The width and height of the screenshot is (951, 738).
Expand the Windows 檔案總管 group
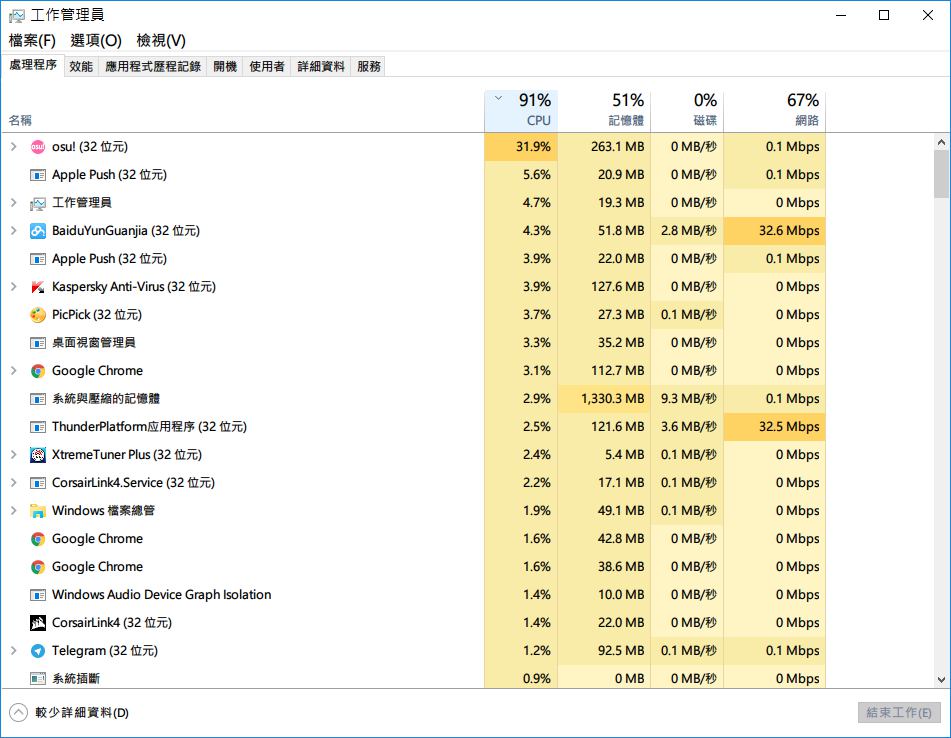(13, 511)
